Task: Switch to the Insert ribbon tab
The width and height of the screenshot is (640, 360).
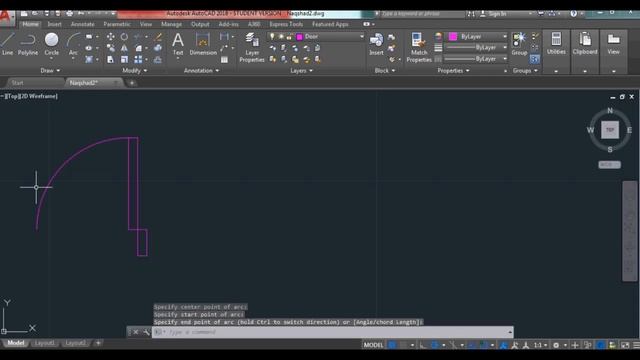Action: pyautogui.click(x=54, y=24)
